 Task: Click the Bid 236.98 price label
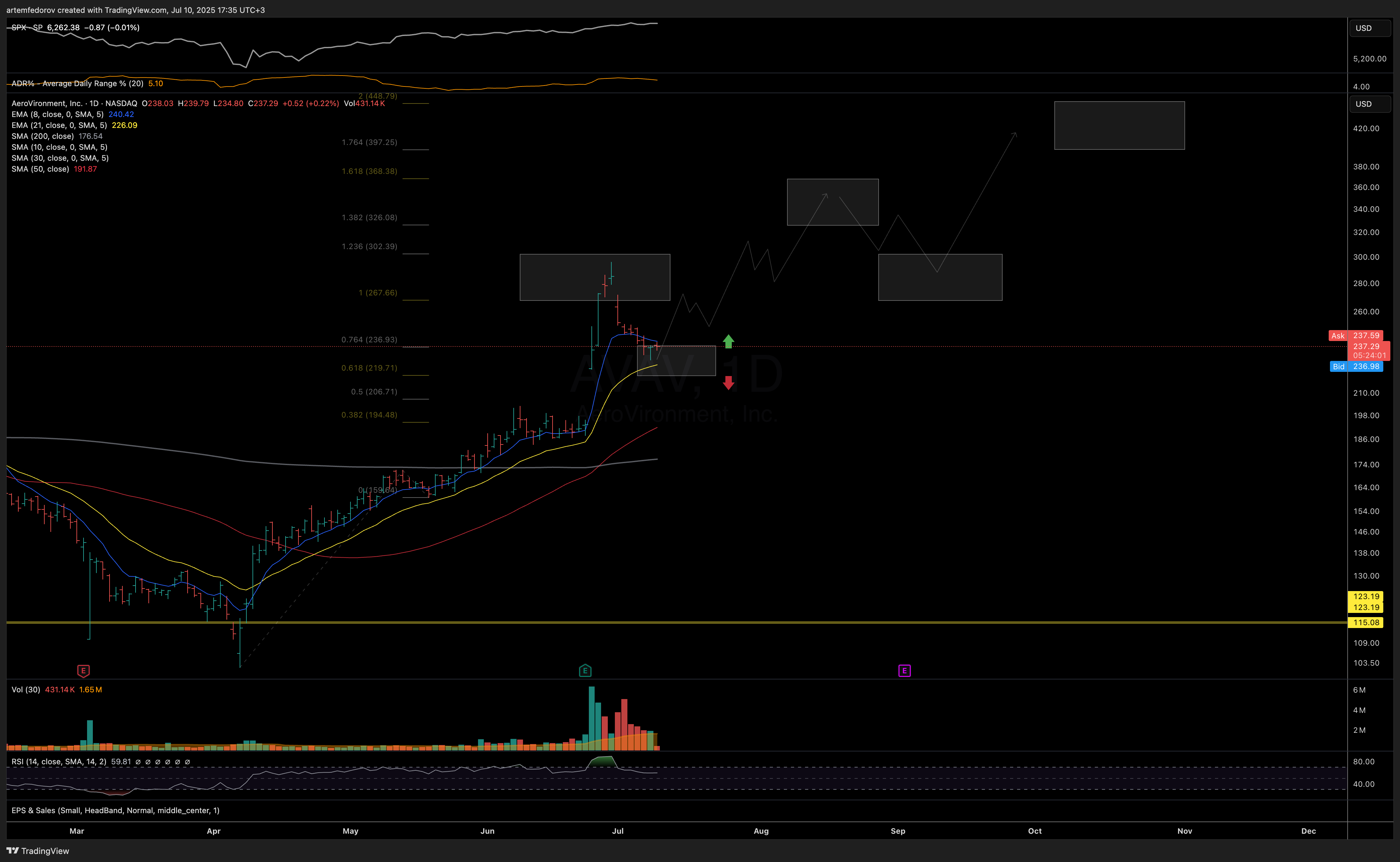coord(1356,367)
